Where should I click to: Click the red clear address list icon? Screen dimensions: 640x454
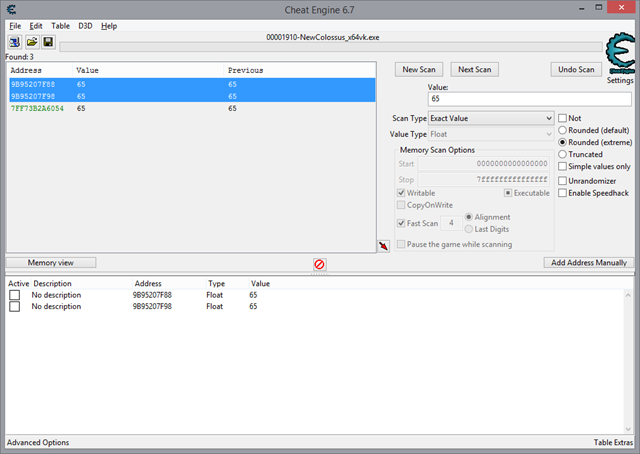[319, 264]
